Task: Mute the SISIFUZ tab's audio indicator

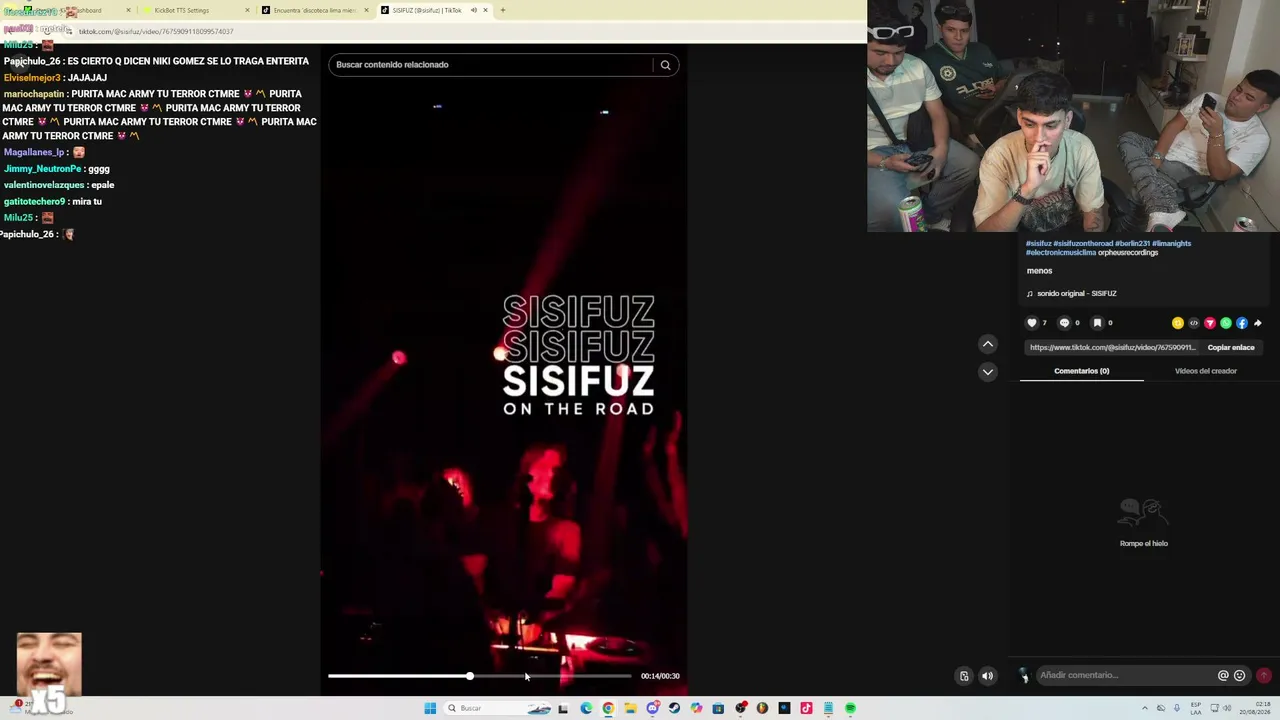Action: pos(474,10)
